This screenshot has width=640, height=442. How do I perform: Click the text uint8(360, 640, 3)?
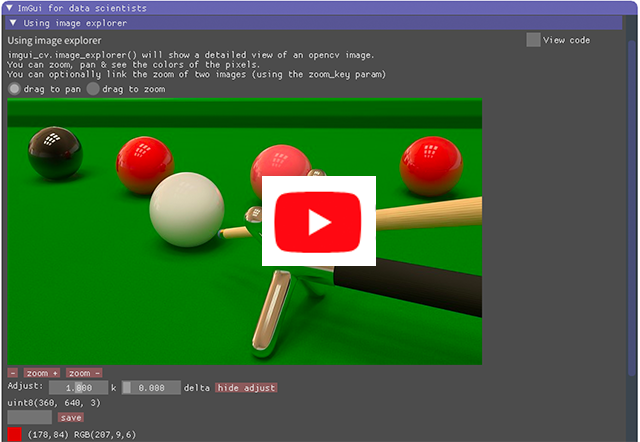(54, 402)
